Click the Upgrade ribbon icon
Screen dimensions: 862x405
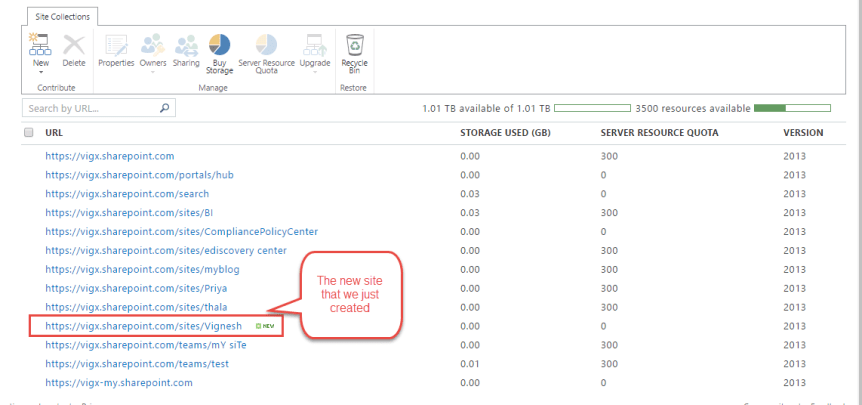tap(313, 44)
